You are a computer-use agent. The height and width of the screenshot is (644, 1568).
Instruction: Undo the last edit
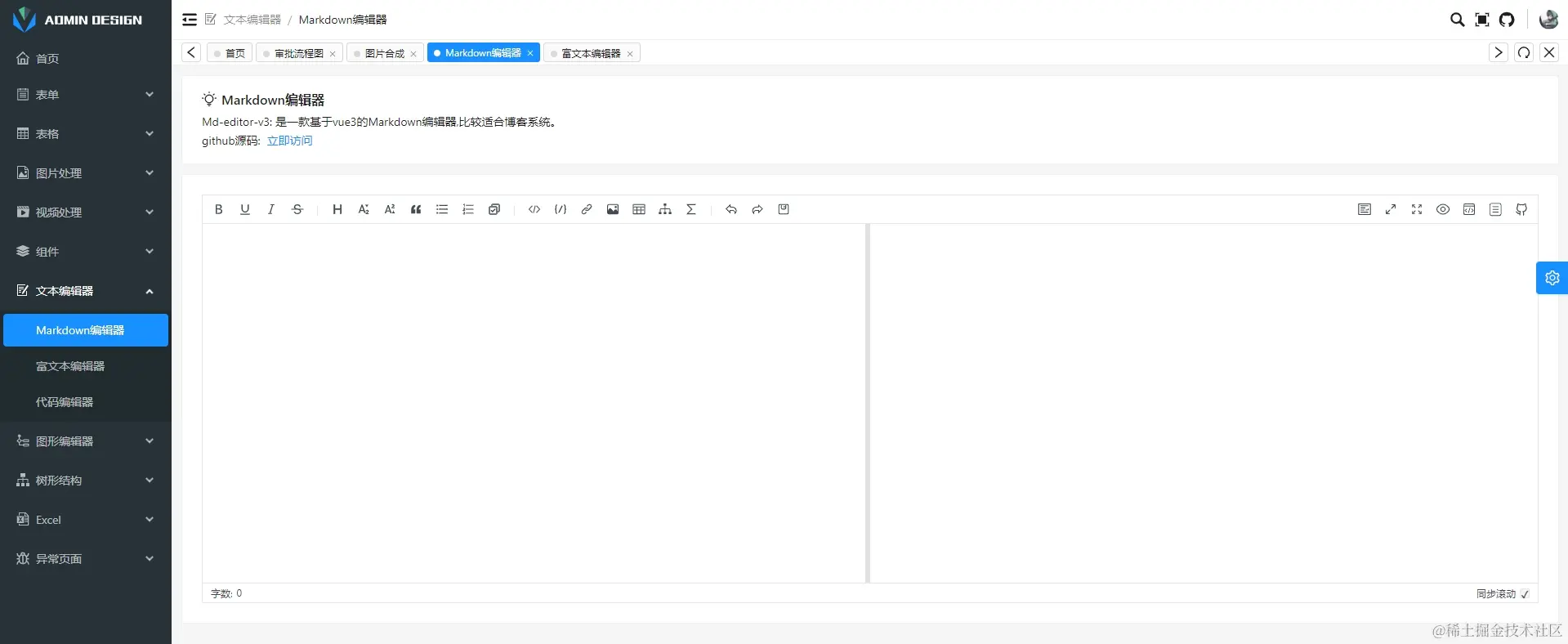731,209
